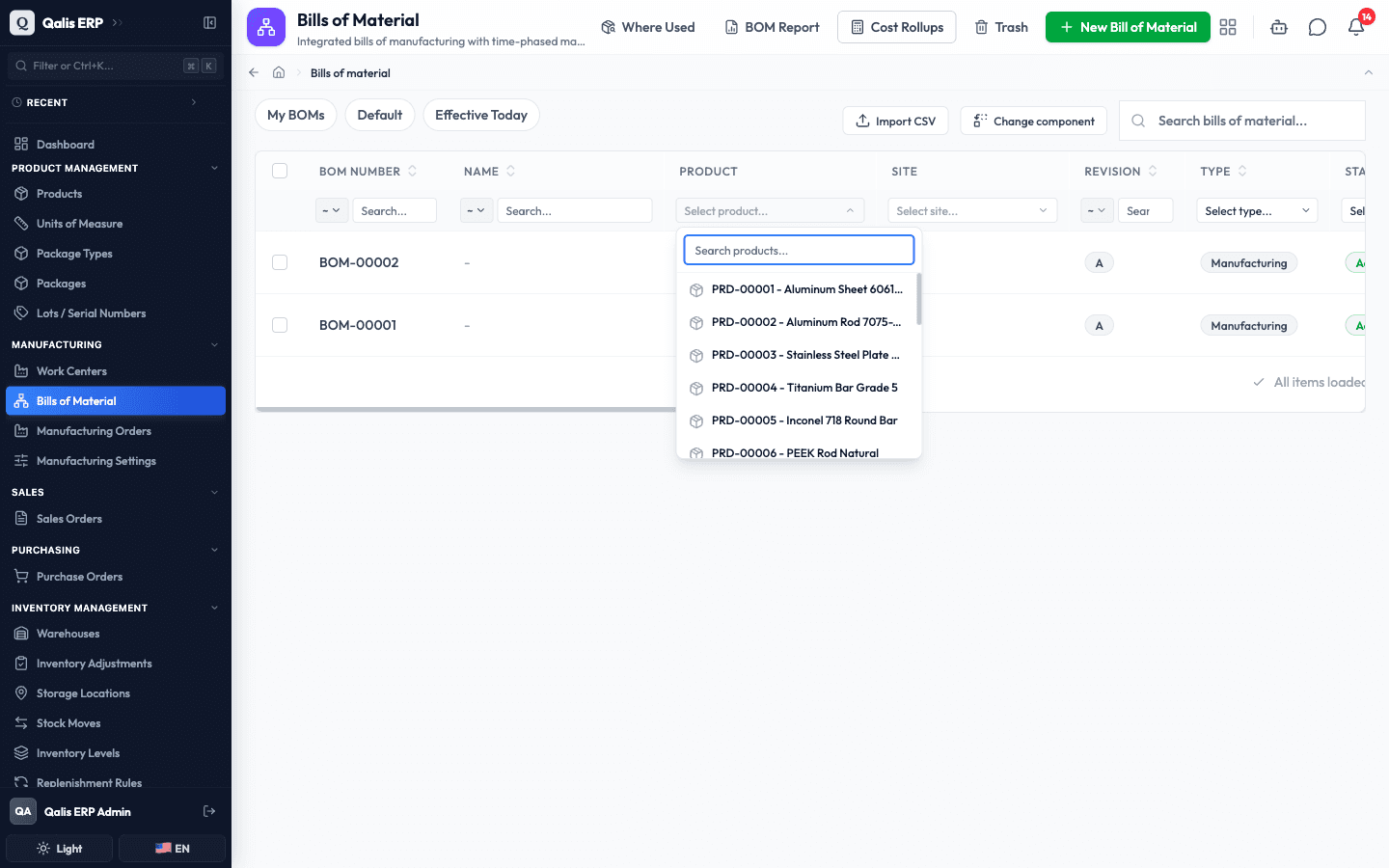This screenshot has width=1389, height=868.
Task: Open the Select site dropdown
Action: point(972,210)
